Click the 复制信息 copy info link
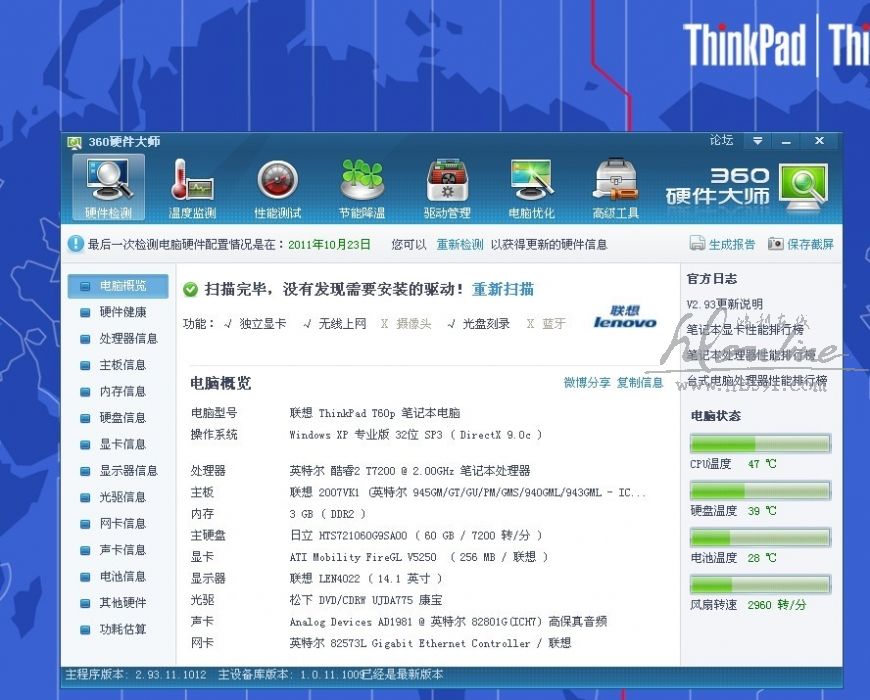 [x=640, y=382]
